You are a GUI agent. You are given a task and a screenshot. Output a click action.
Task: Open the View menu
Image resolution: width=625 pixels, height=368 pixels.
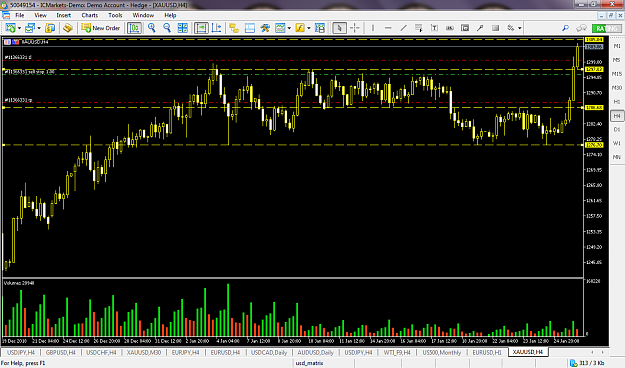40,15
